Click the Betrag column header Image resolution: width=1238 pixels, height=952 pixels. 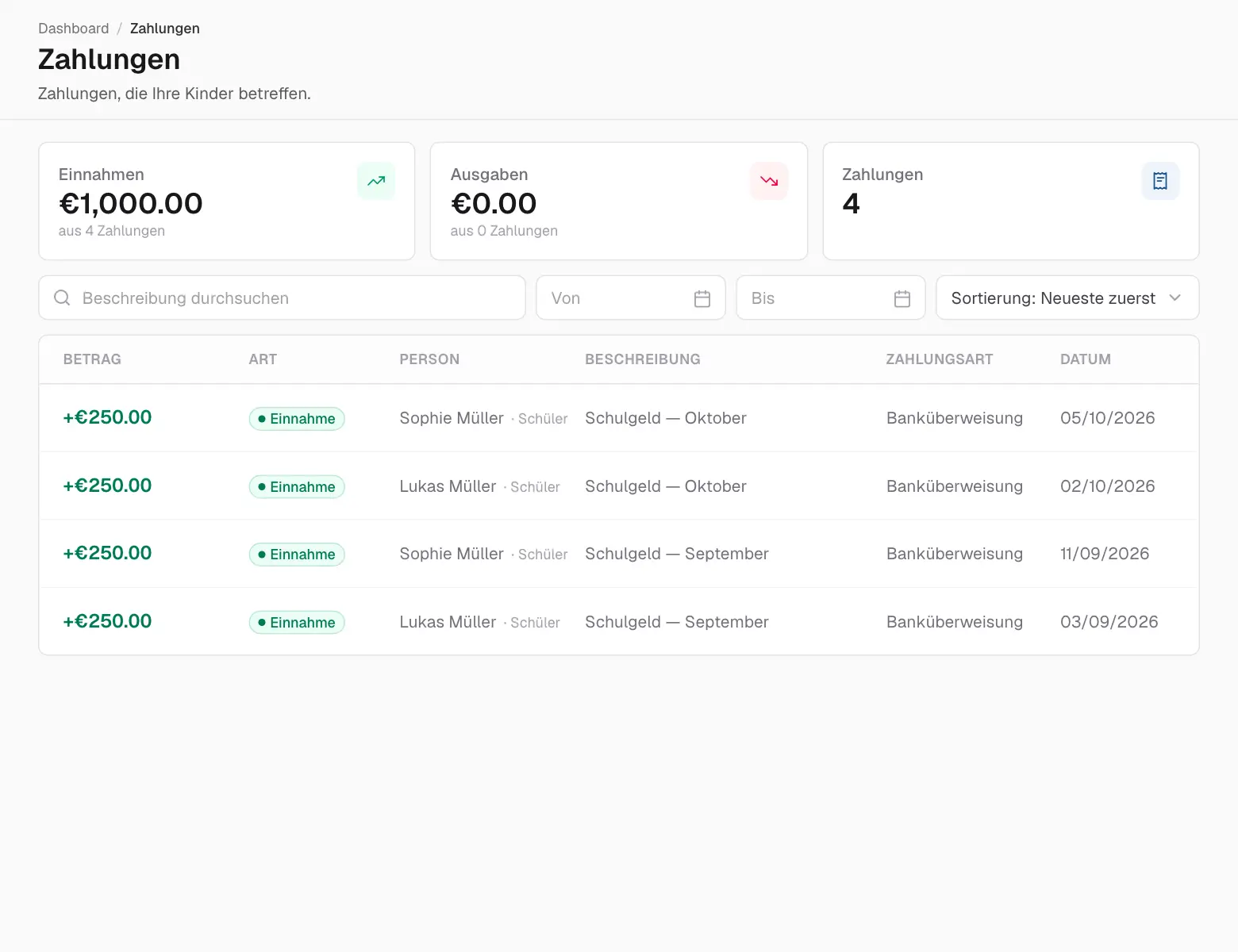pyautogui.click(x=92, y=359)
